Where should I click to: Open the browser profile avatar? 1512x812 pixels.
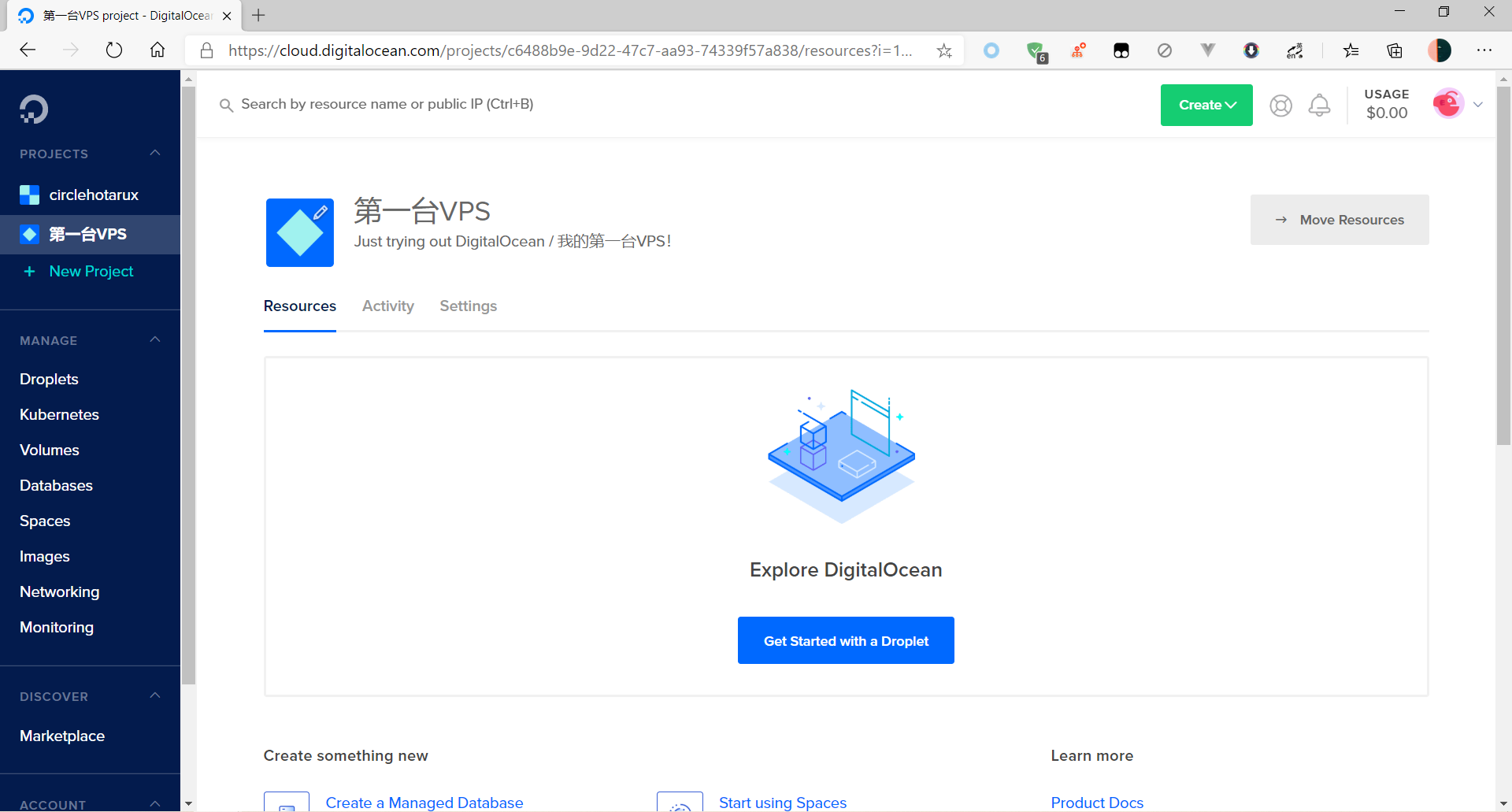point(1440,50)
